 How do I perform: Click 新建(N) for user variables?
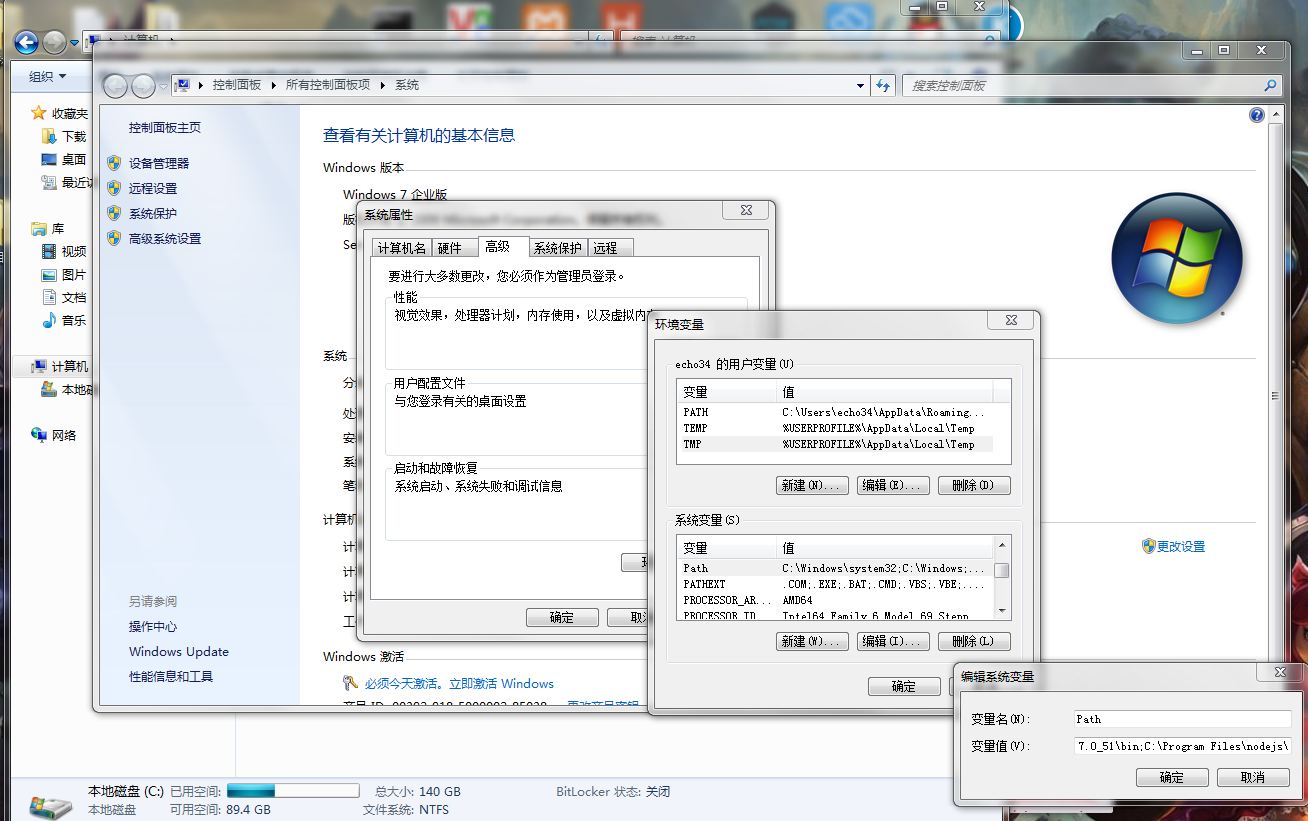pyautogui.click(x=812, y=485)
